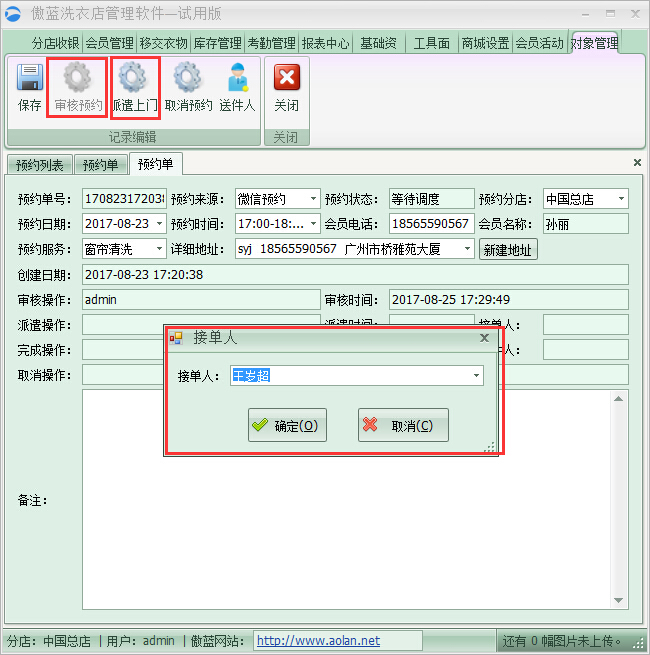The width and height of the screenshot is (650, 655).
Task: Open the 会员管理 ribbon tab
Action: pyautogui.click(x=109, y=43)
